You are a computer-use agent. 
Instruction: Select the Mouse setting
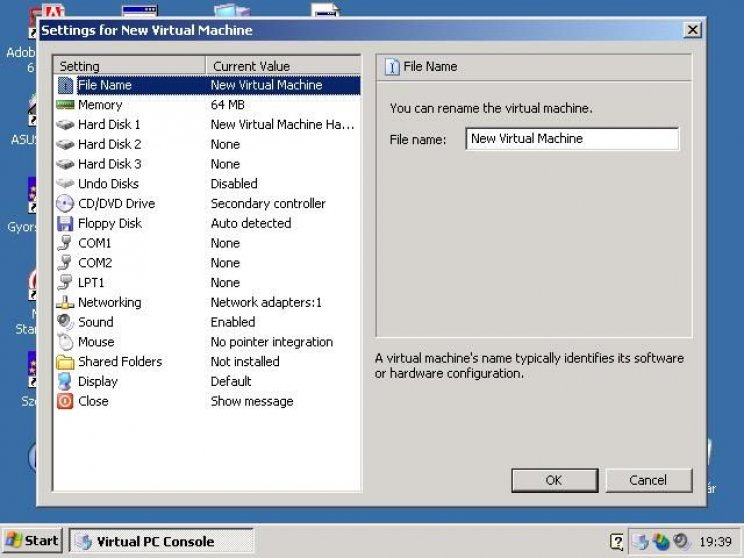[207, 342]
